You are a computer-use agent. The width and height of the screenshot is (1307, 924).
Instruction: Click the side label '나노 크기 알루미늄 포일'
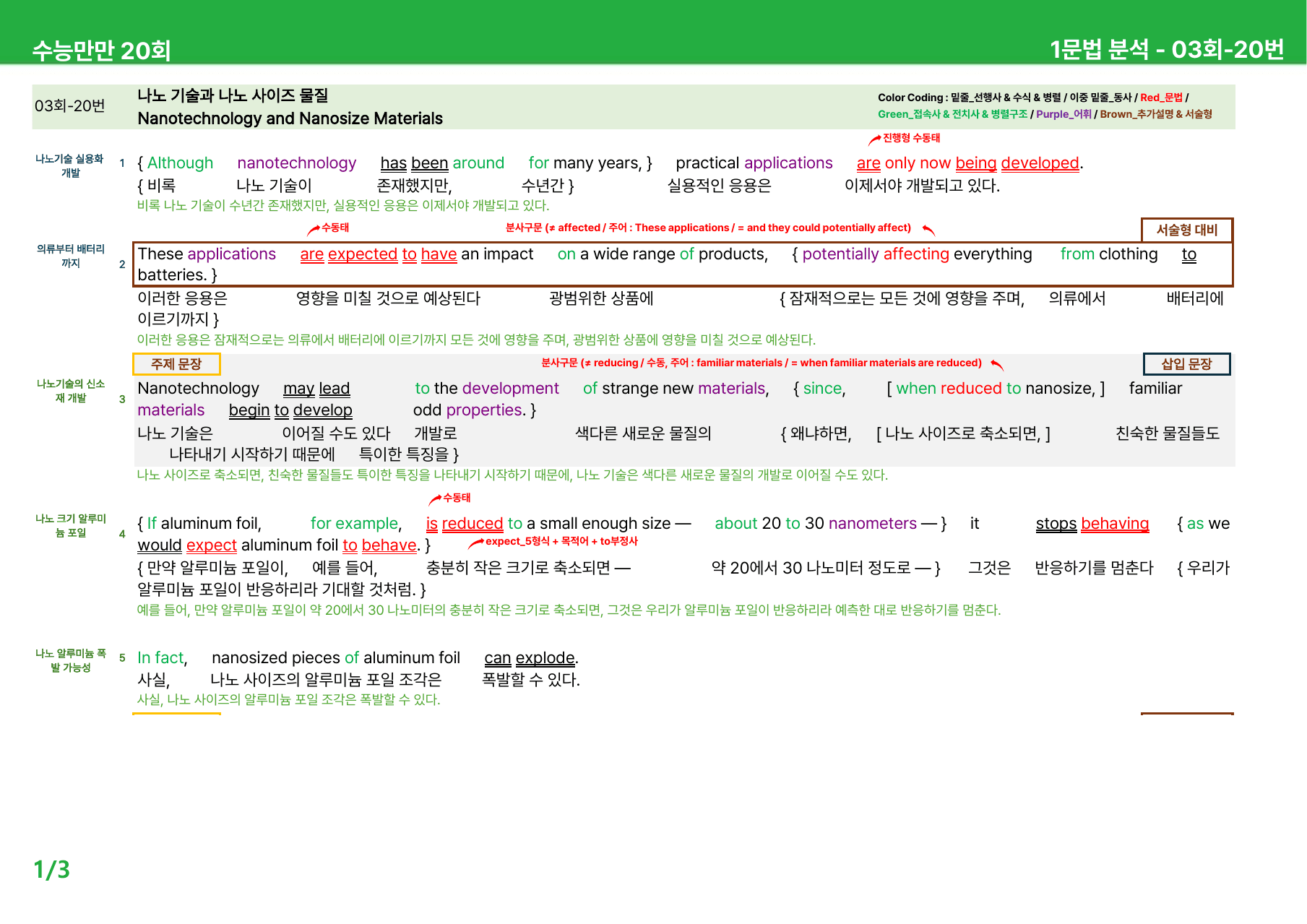70,525
